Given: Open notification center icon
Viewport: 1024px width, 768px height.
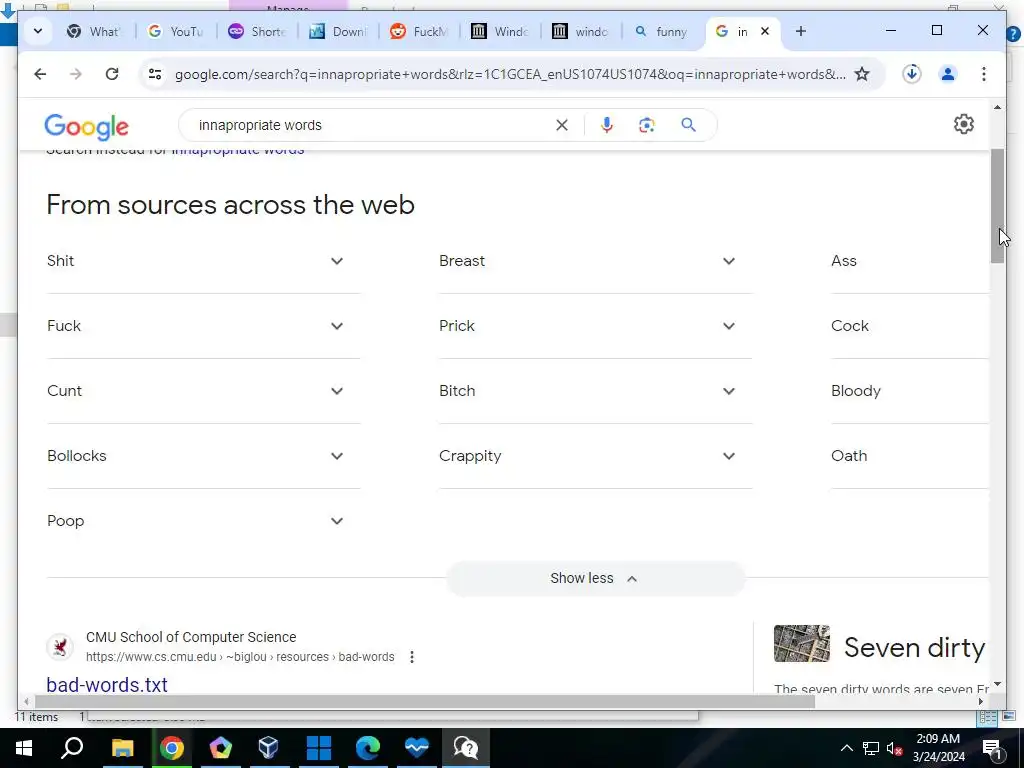Looking at the screenshot, I should click(993, 748).
